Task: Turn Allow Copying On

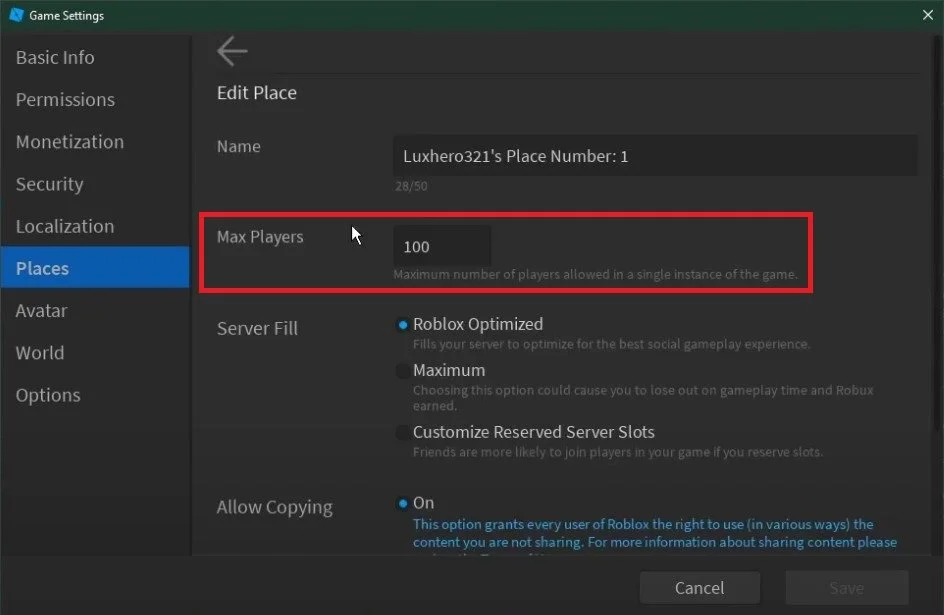Action: (x=403, y=503)
